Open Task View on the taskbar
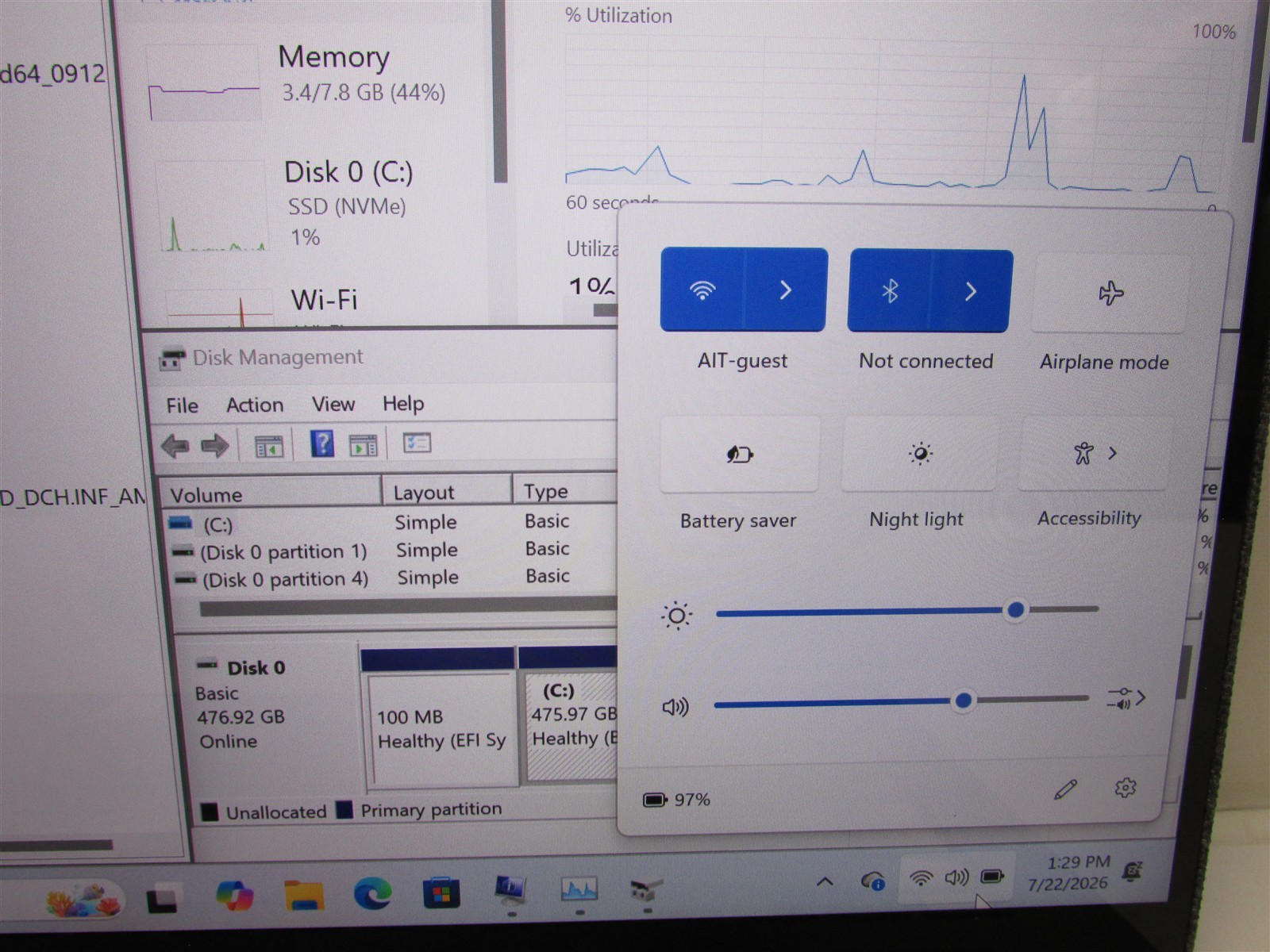This screenshot has width=1270, height=952. (x=163, y=898)
